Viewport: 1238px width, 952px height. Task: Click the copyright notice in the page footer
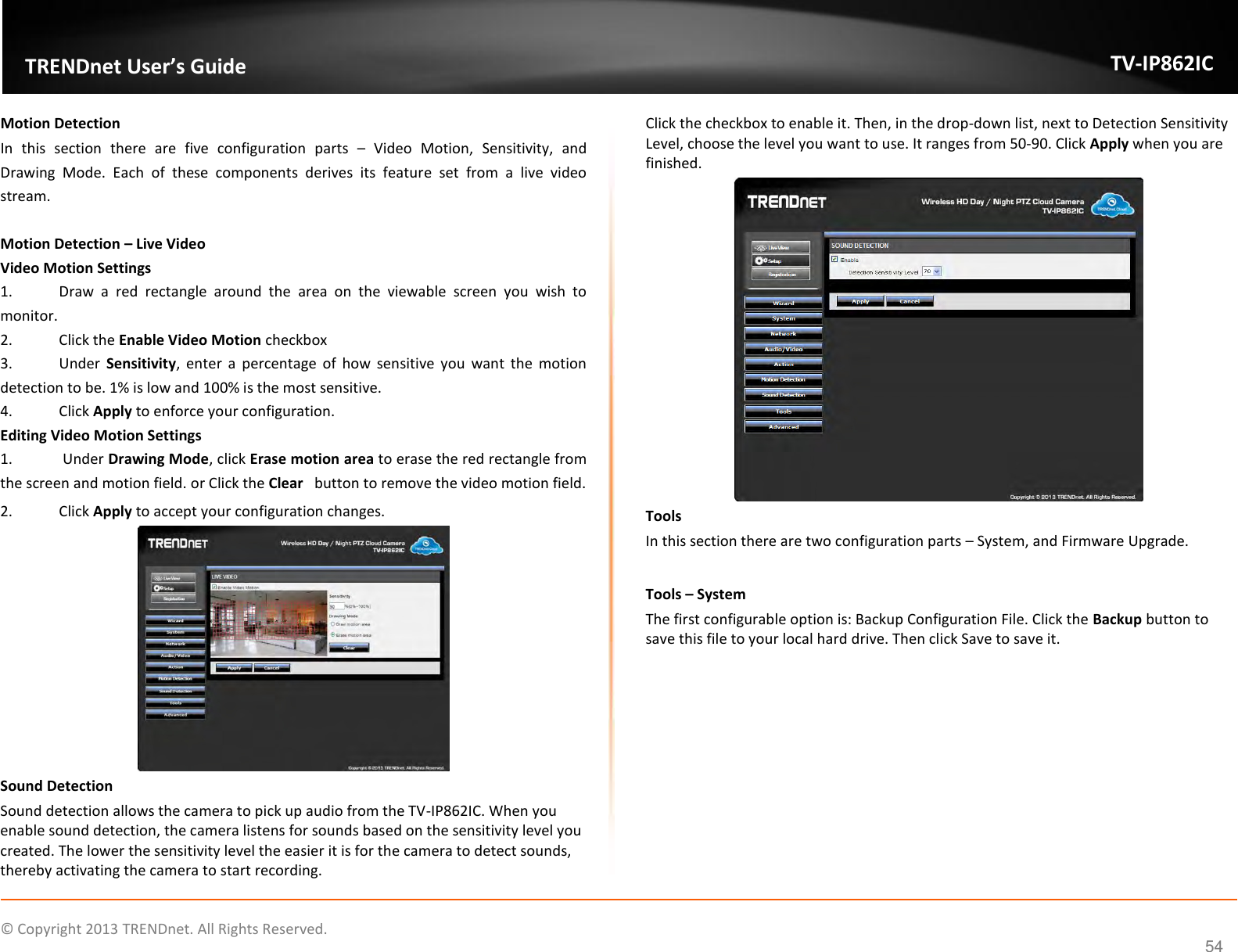point(163,929)
